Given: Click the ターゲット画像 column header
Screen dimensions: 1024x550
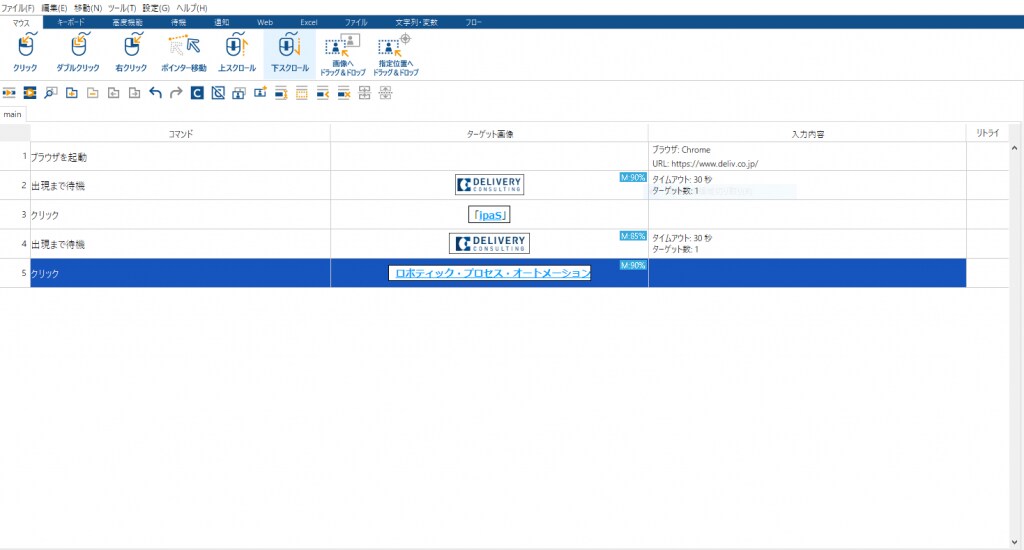Looking at the screenshot, I should click(x=490, y=134).
